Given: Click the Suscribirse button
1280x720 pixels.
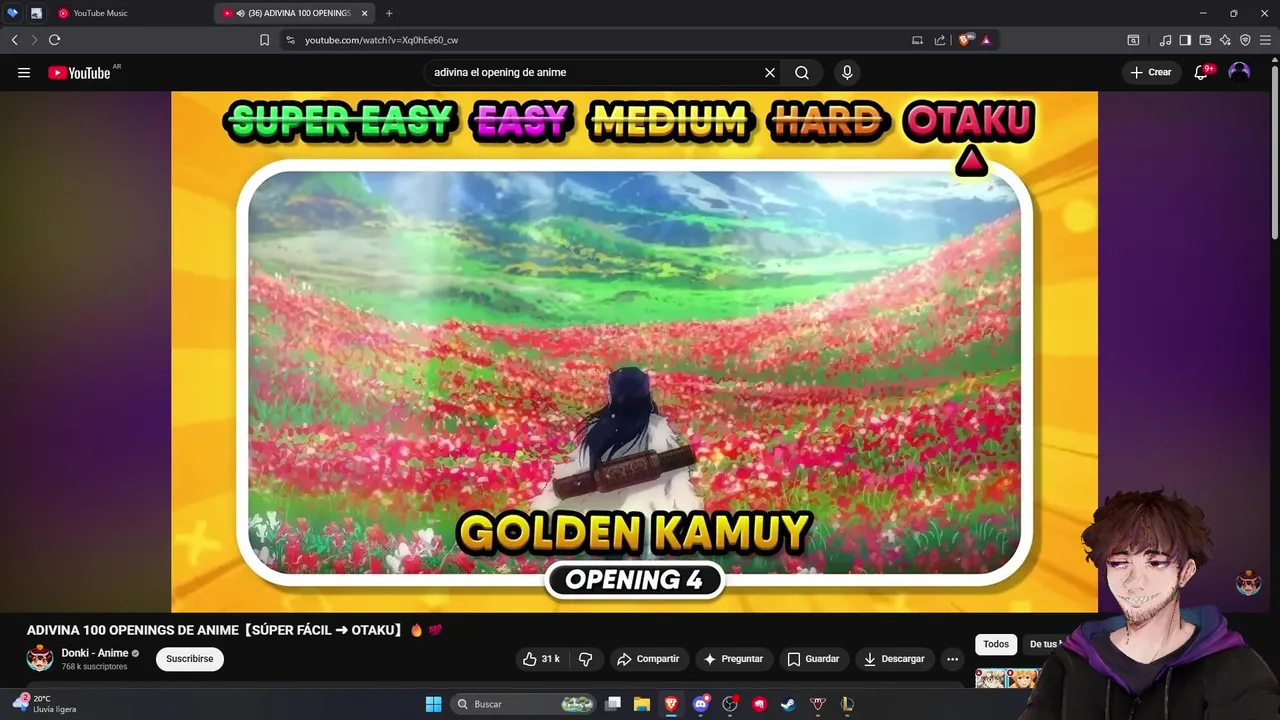Looking at the screenshot, I should point(190,659).
